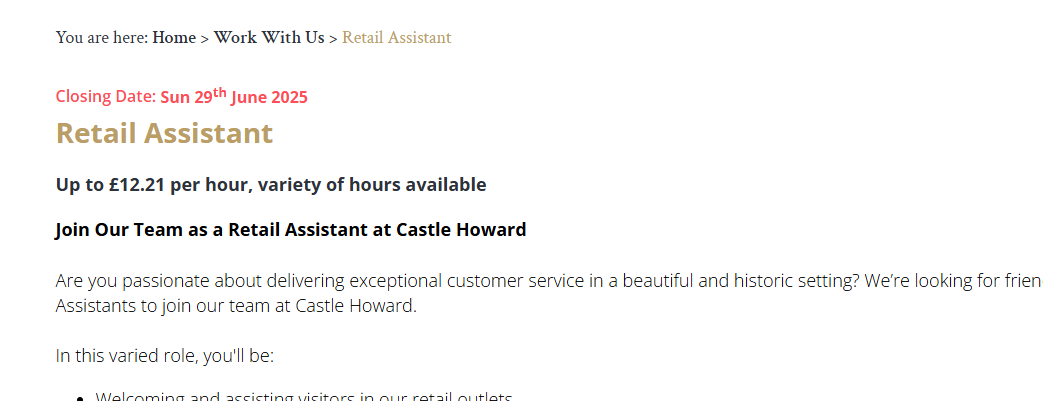Click 'beautiful and historic setting' phrase
This screenshot has width=1043, height=401.
[x=733, y=281]
